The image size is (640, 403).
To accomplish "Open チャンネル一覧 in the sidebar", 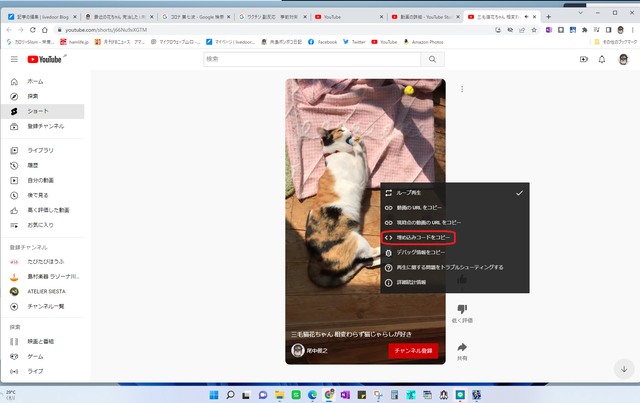I will [43, 306].
